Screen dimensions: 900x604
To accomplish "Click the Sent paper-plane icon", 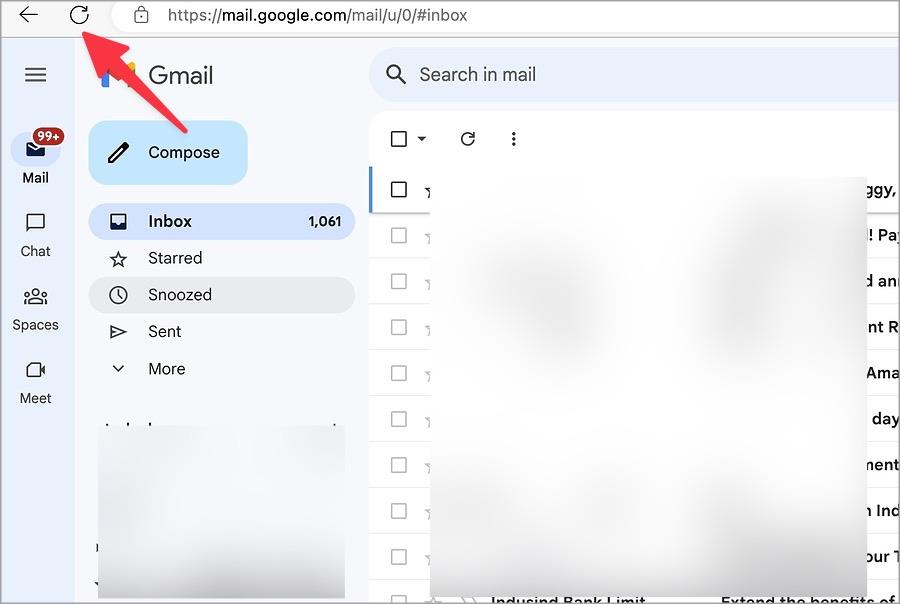I will click(x=118, y=332).
